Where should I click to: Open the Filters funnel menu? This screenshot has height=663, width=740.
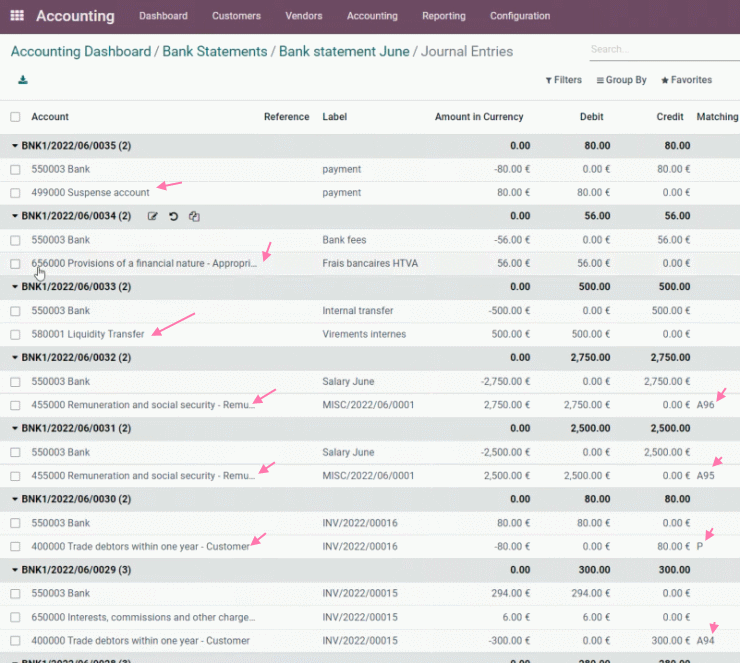click(x=563, y=80)
